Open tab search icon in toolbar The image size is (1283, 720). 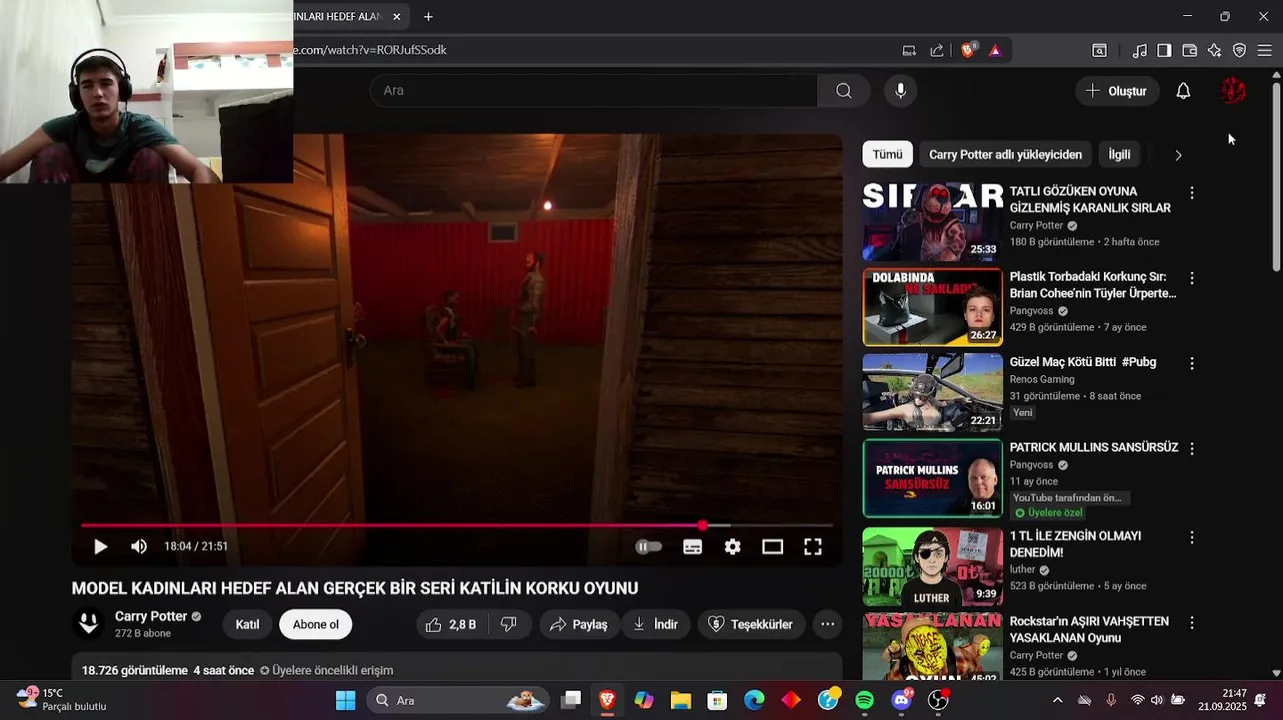click(x=1099, y=50)
